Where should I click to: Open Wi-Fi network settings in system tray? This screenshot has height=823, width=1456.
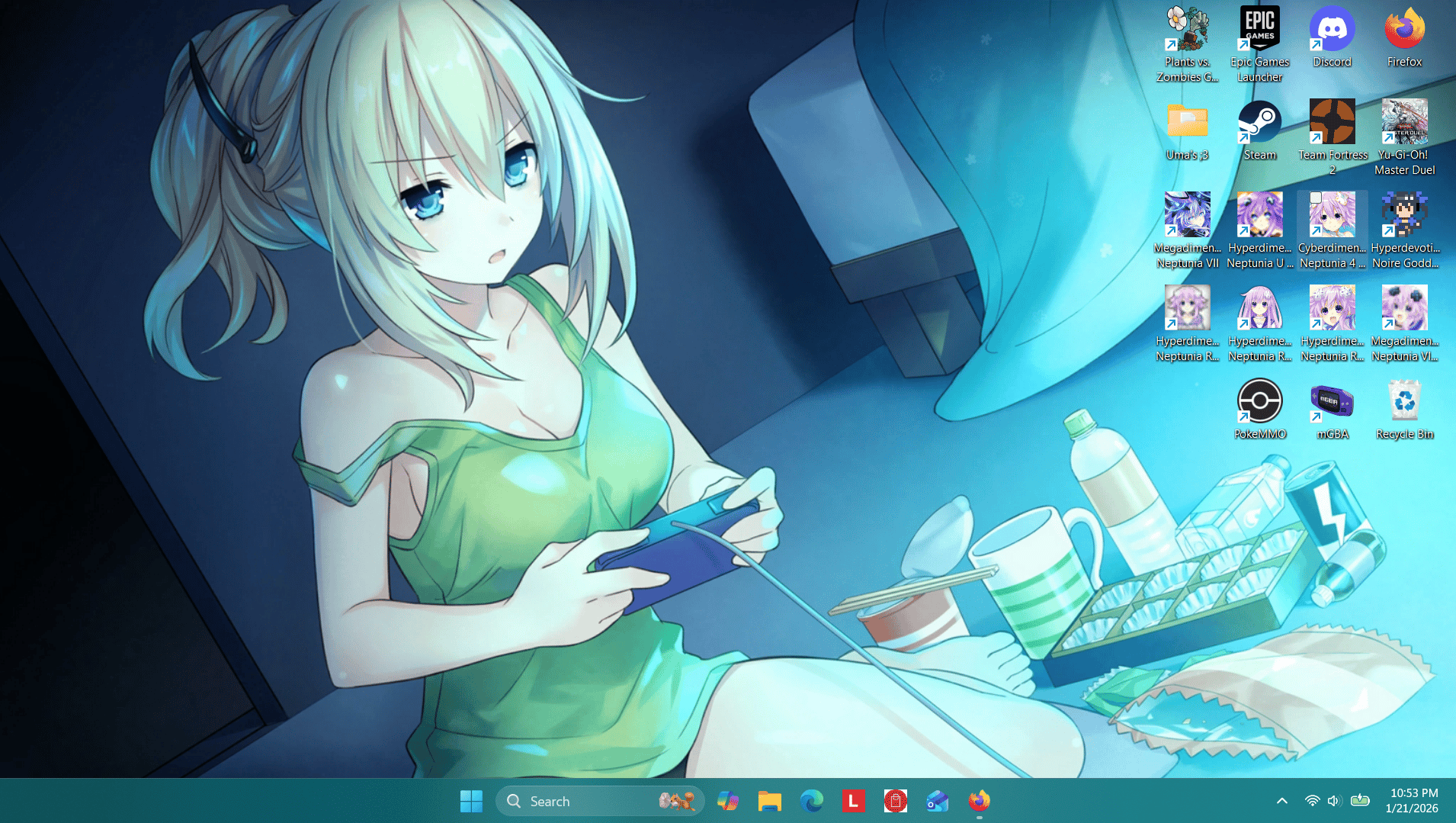tap(1312, 801)
